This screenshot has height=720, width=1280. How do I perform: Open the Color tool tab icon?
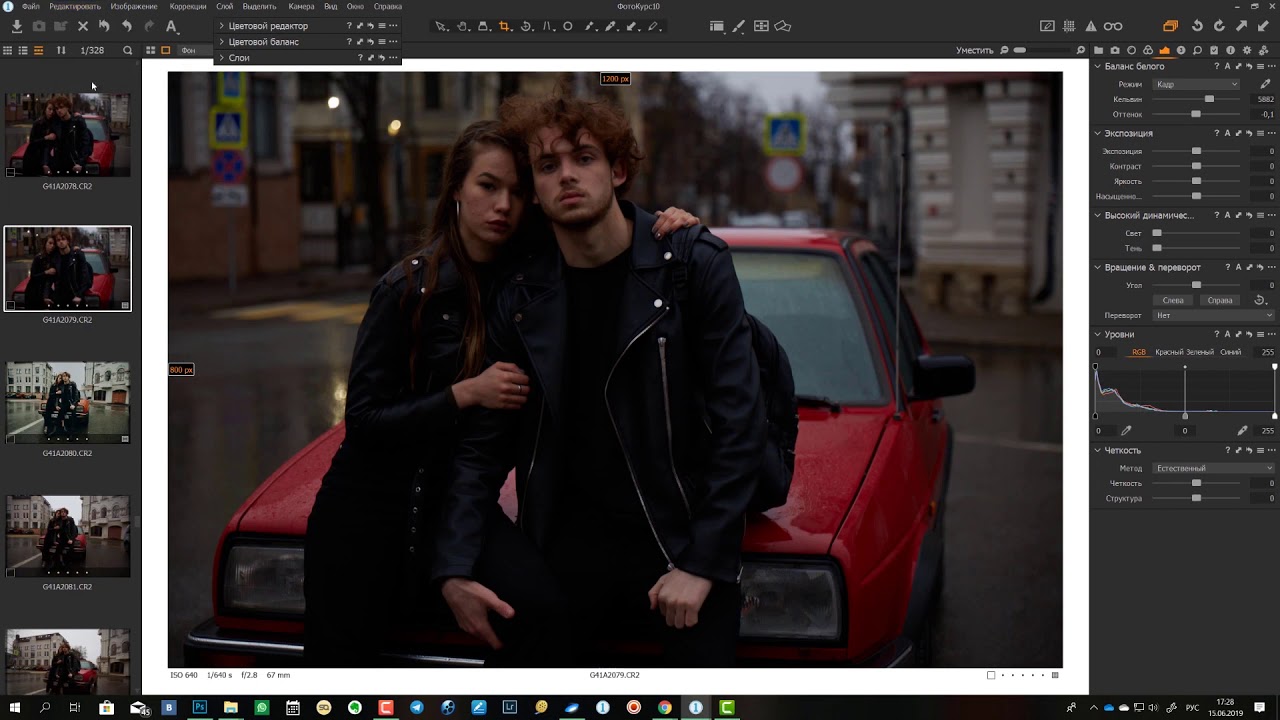coord(1148,50)
